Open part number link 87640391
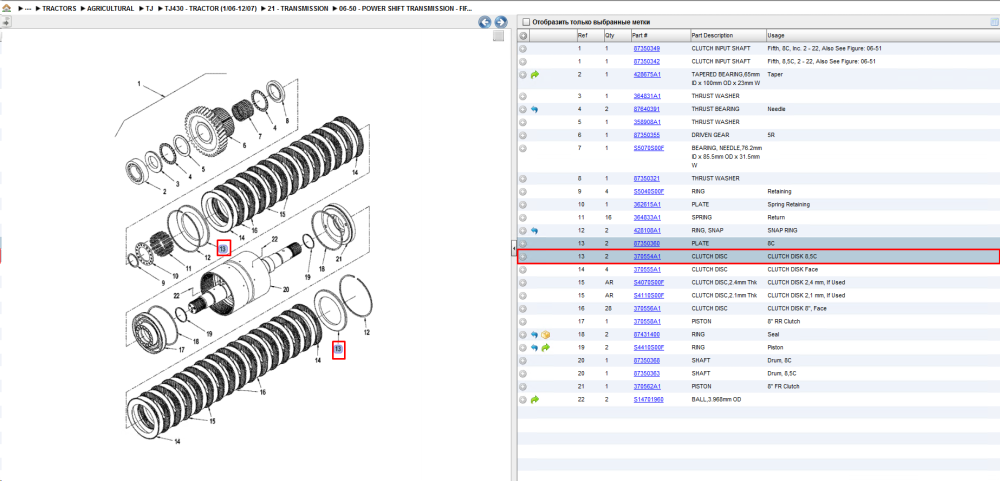The width and height of the screenshot is (1000, 481). coord(647,109)
